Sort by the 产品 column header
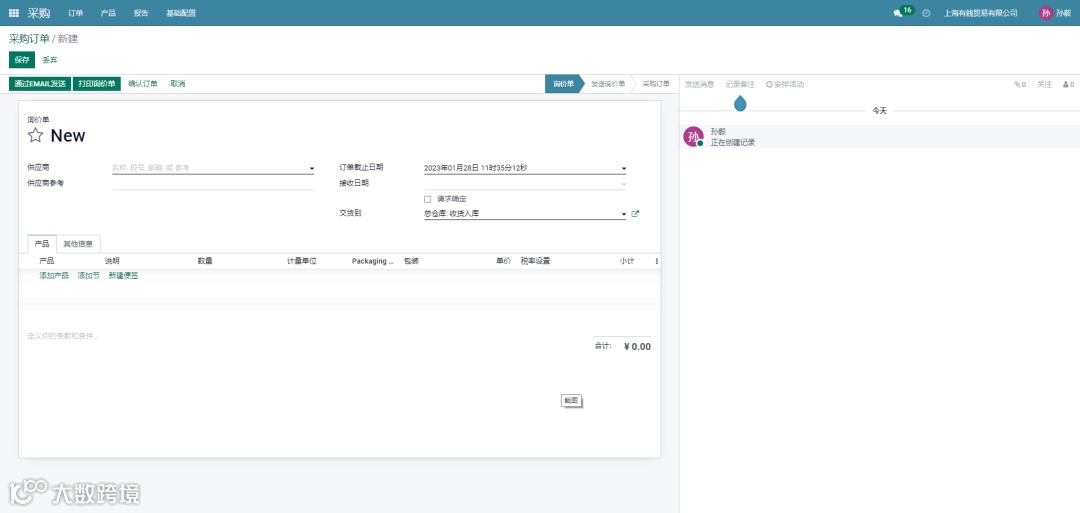Screen dimensions: 1080x513 coord(47,262)
